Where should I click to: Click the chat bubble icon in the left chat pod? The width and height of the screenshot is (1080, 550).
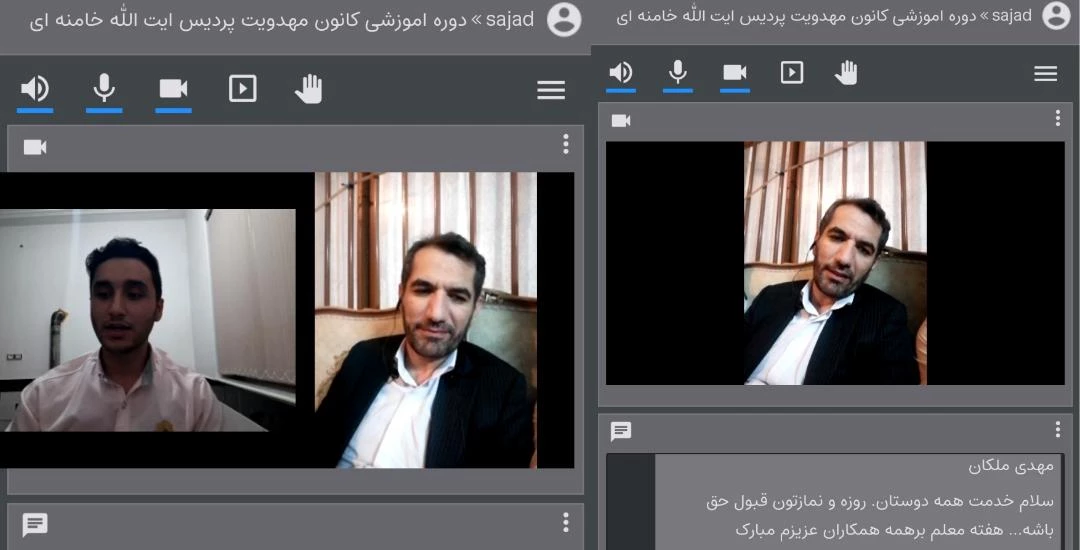coord(35,524)
